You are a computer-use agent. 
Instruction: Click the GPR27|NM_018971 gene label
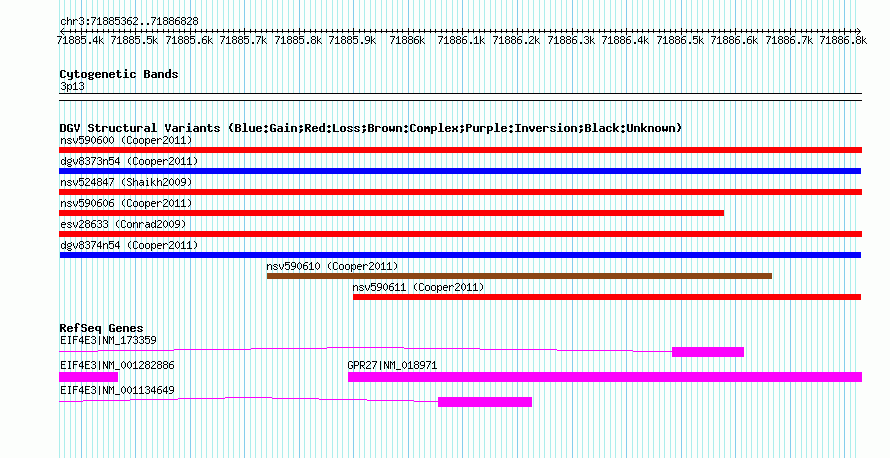[392, 365]
